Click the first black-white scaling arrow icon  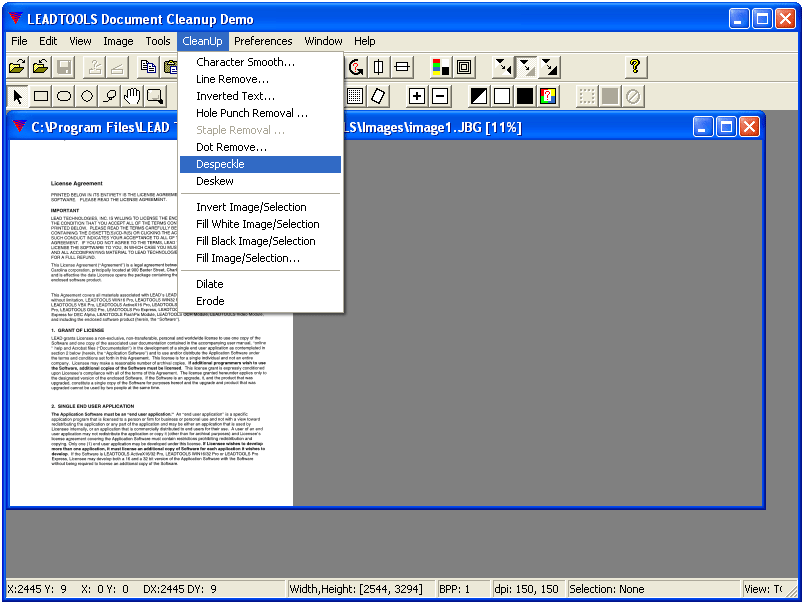[503, 67]
